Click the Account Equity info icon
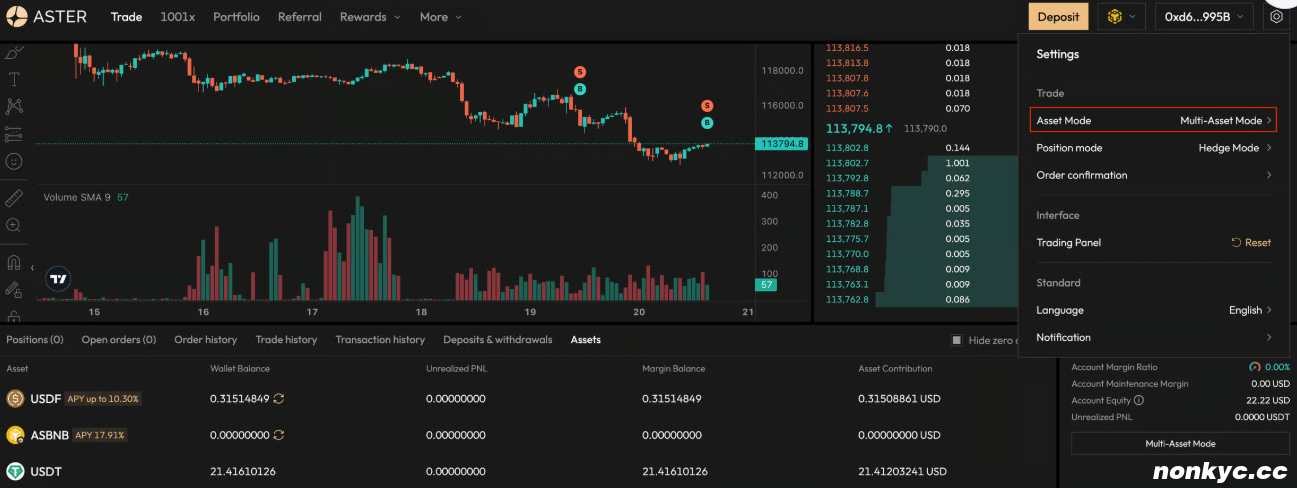1297x488 pixels. (1139, 401)
